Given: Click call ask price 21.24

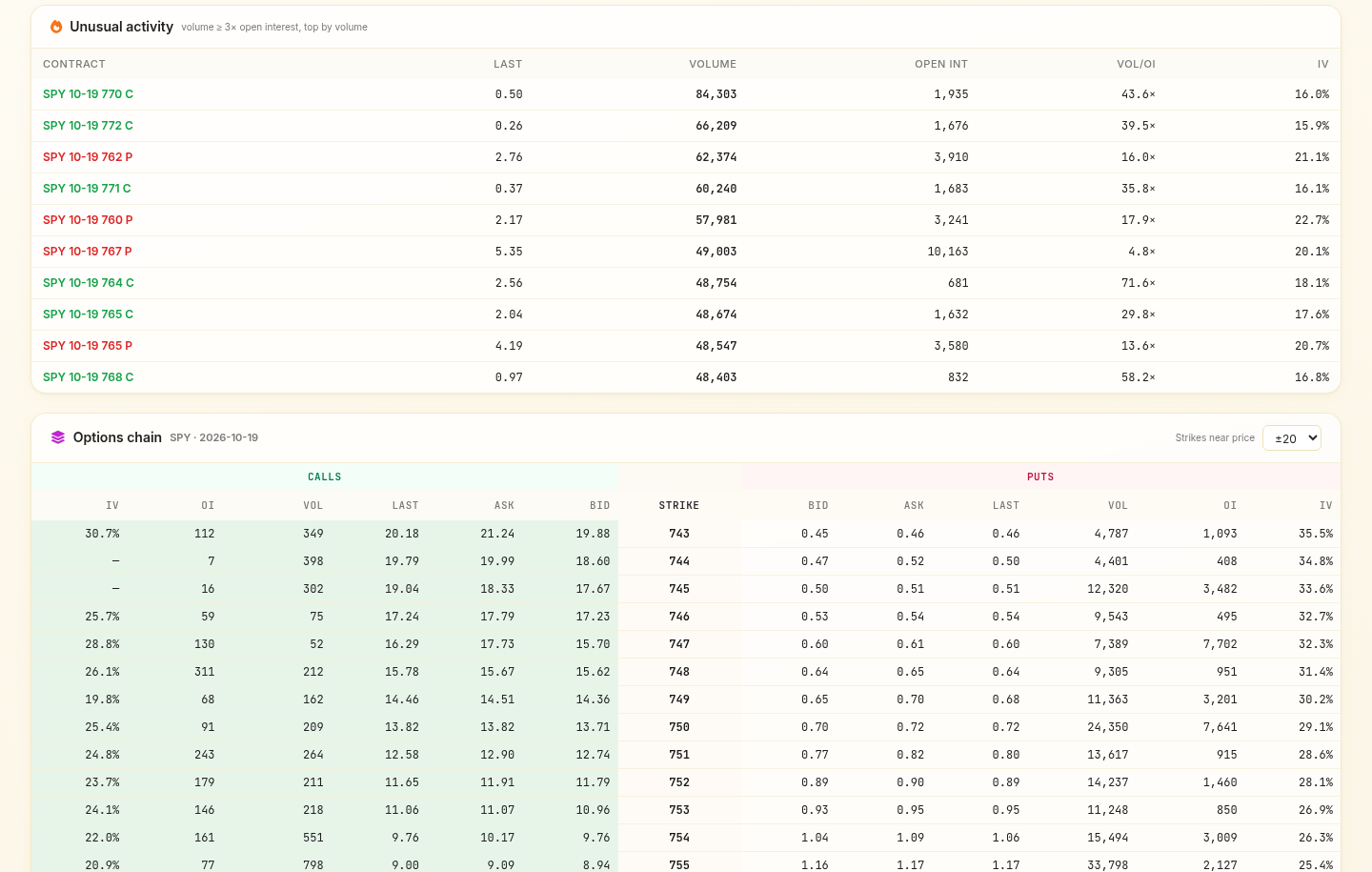Looking at the screenshot, I should [497, 534].
